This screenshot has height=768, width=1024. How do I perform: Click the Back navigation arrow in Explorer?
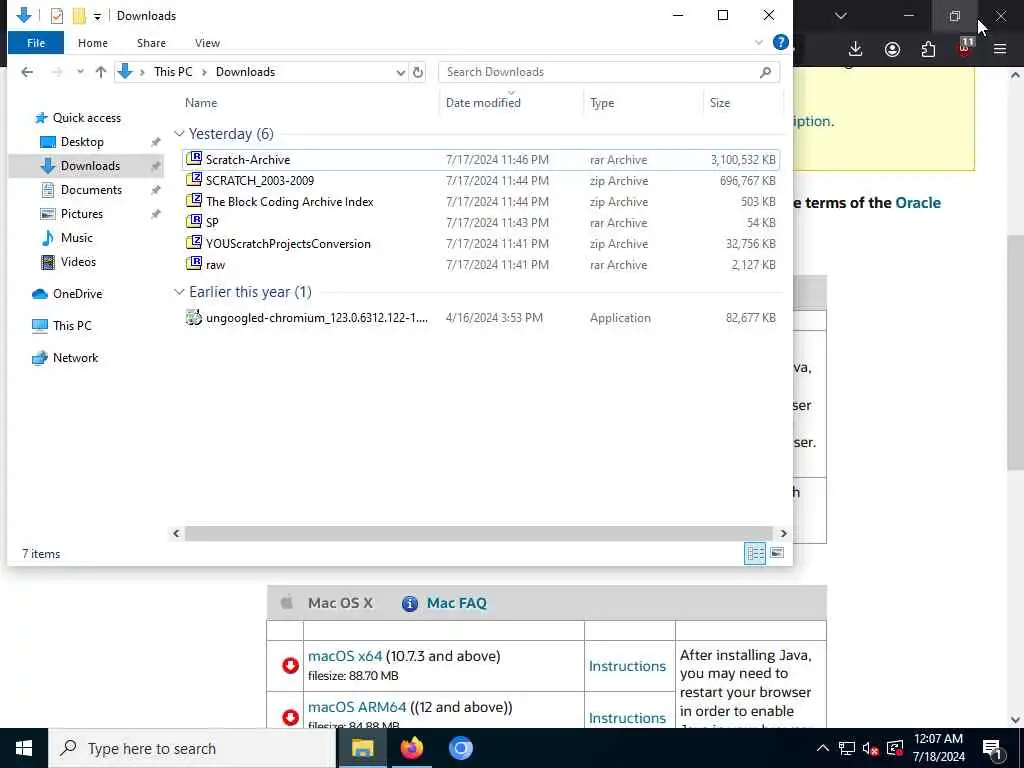(x=27, y=72)
